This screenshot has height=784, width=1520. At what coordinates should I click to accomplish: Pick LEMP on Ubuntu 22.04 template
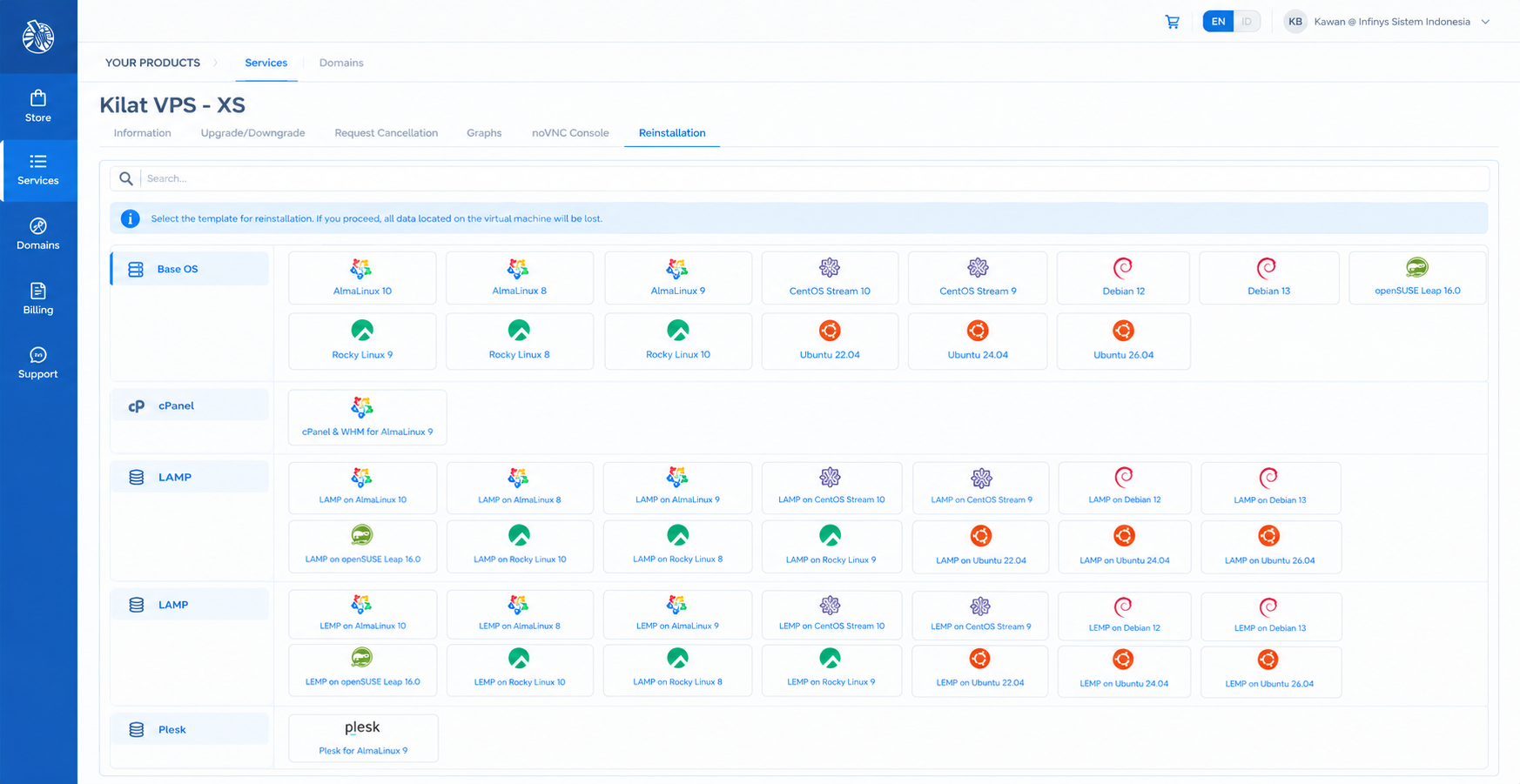click(x=979, y=671)
